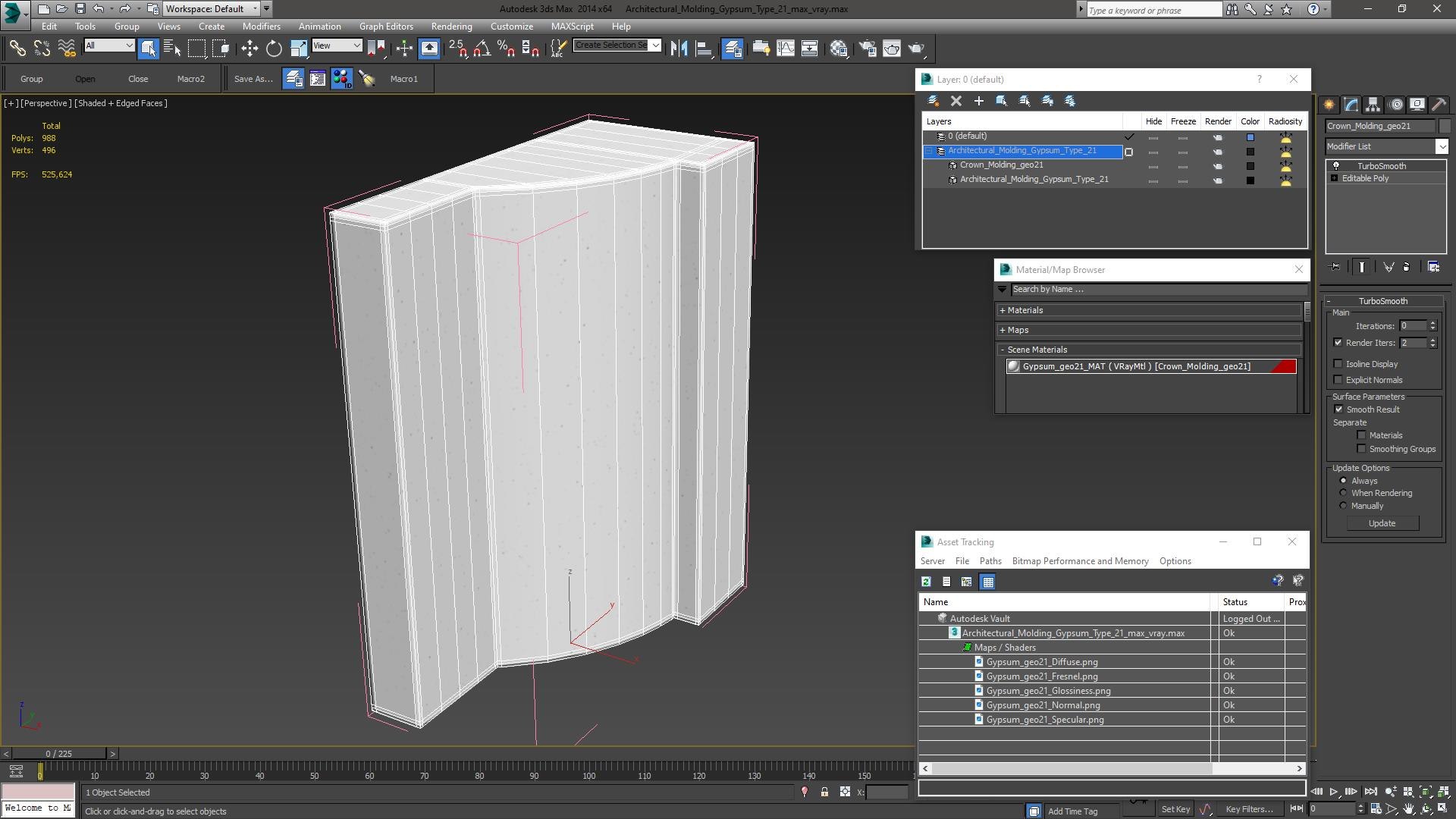The width and height of the screenshot is (1456, 819).
Task: Open the MAXScript menu
Action: click(x=572, y=27)
